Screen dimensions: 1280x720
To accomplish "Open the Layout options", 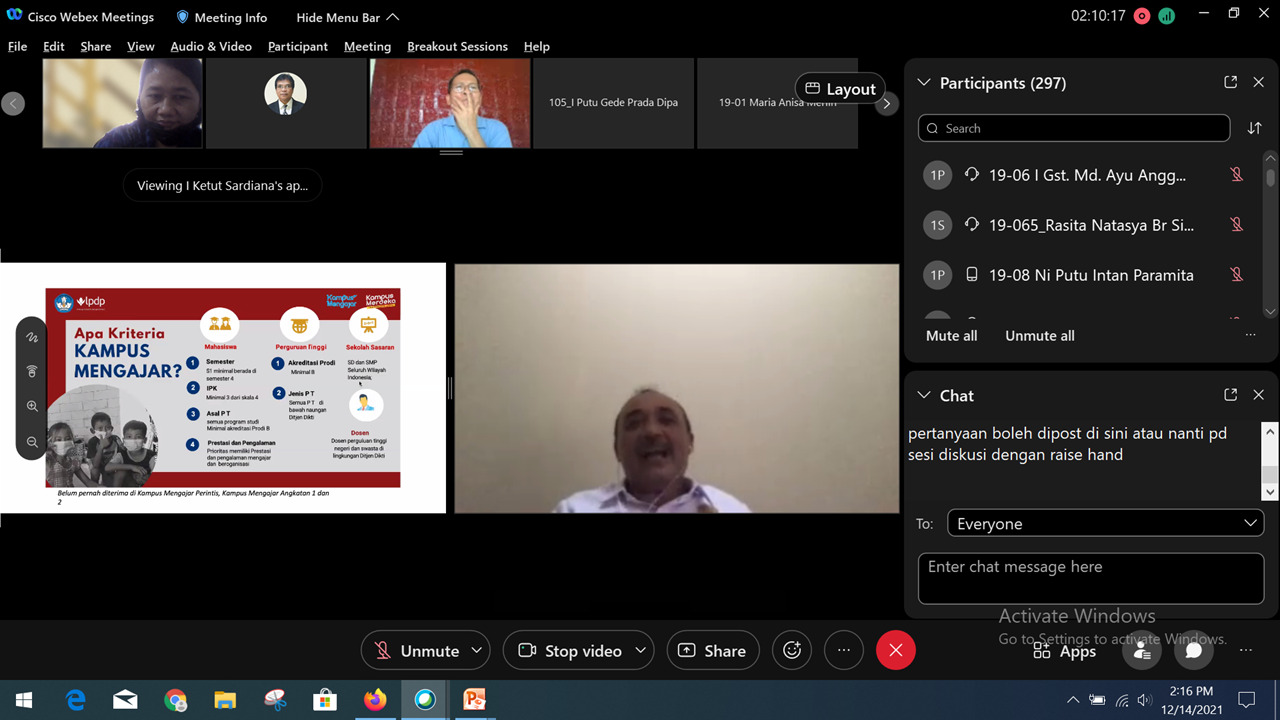I will tap(841, 89).
